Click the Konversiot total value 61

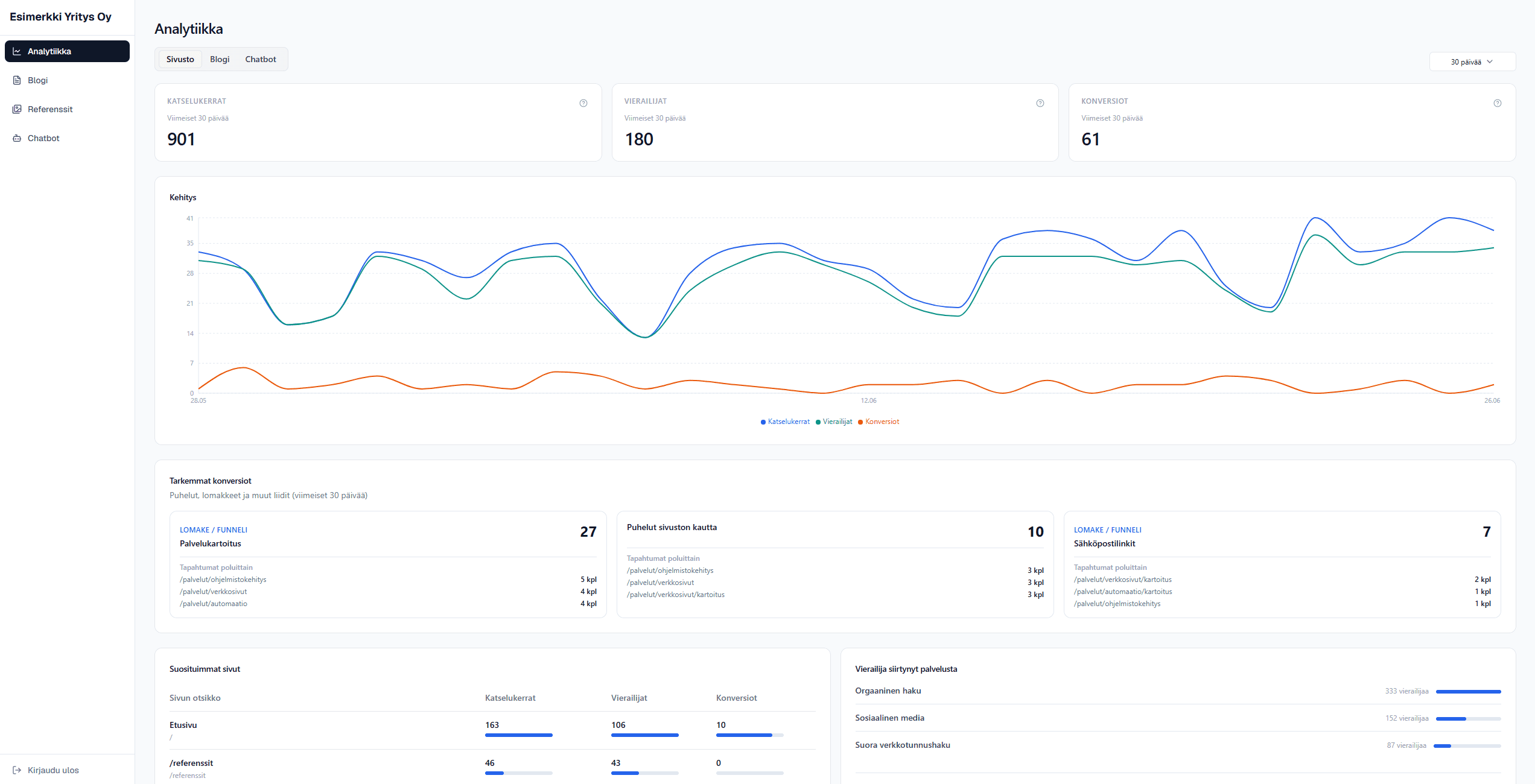point(1090,139)
